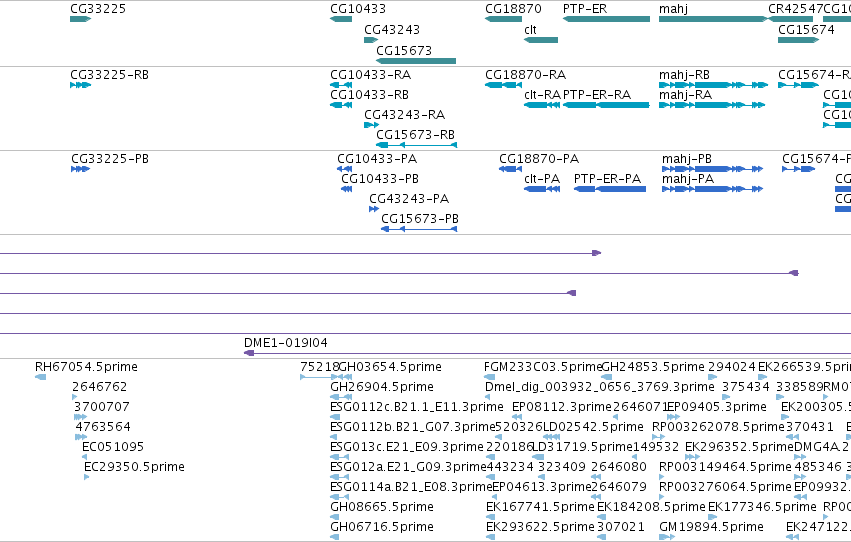Open transcript PTP-ER-RA

pyautogui.click(x=597, y=94)
